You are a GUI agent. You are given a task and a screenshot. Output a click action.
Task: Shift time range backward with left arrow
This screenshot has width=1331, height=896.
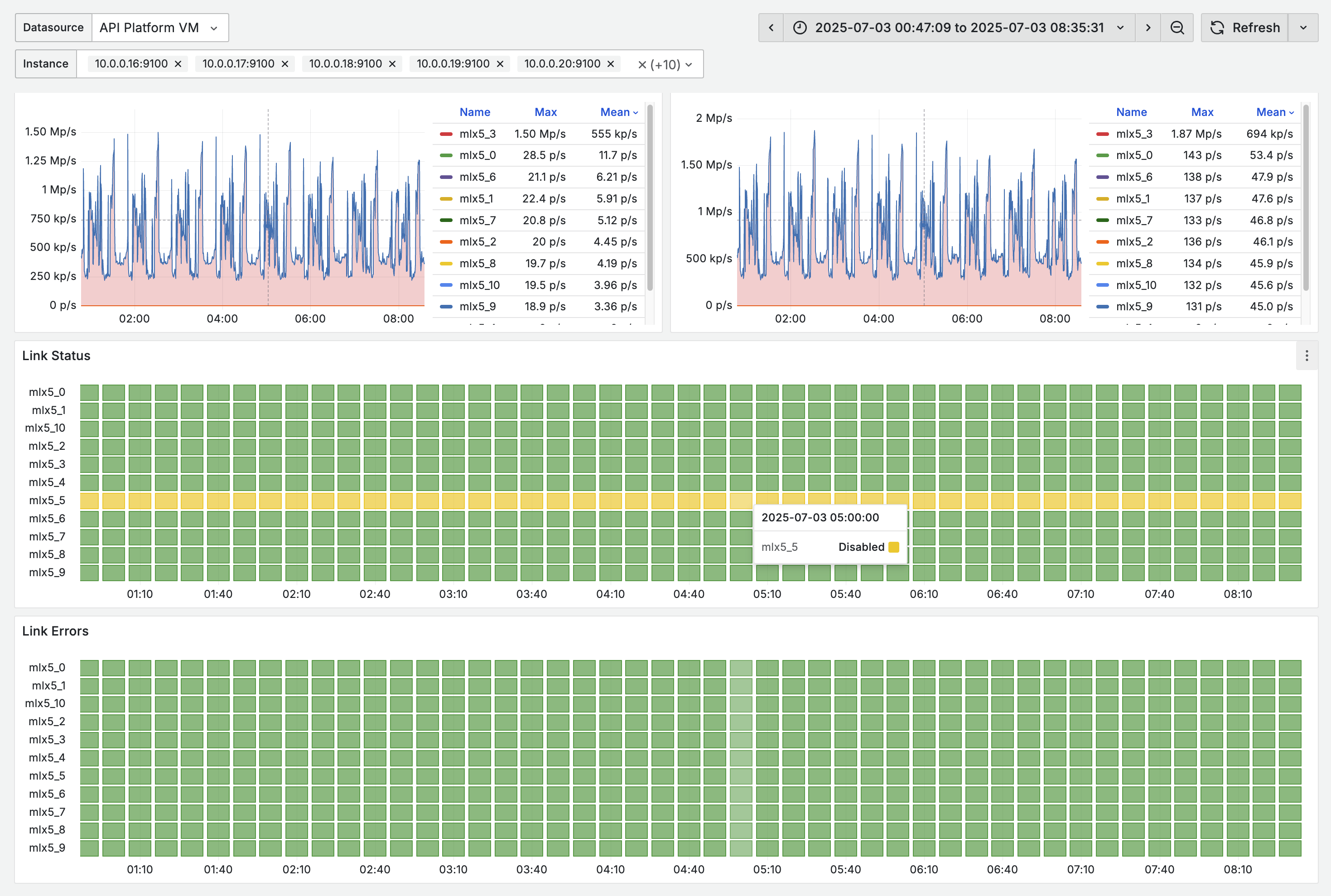pyautogui.click(x=771, y=28)
